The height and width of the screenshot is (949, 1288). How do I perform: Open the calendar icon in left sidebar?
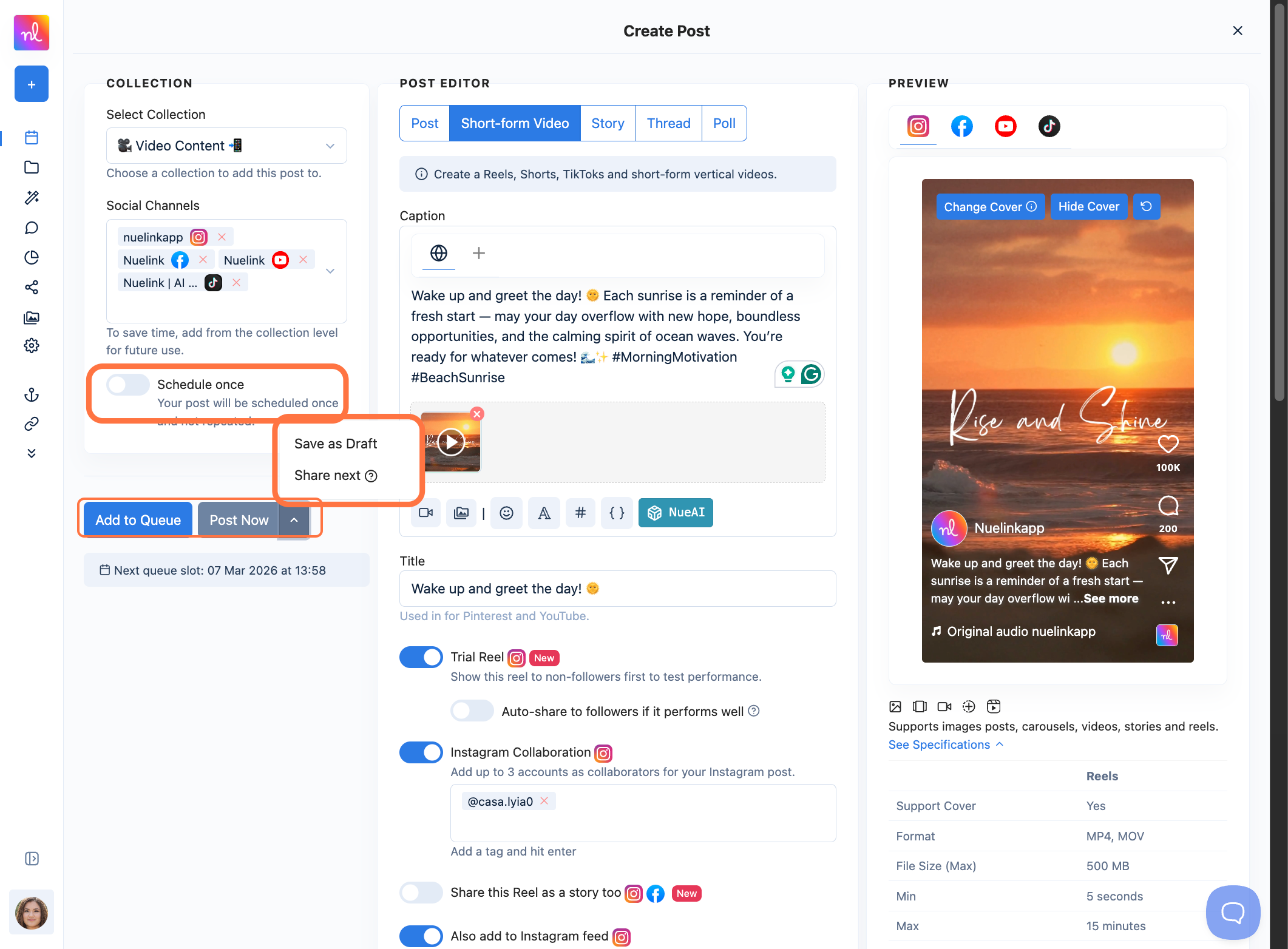coord(32,138)
